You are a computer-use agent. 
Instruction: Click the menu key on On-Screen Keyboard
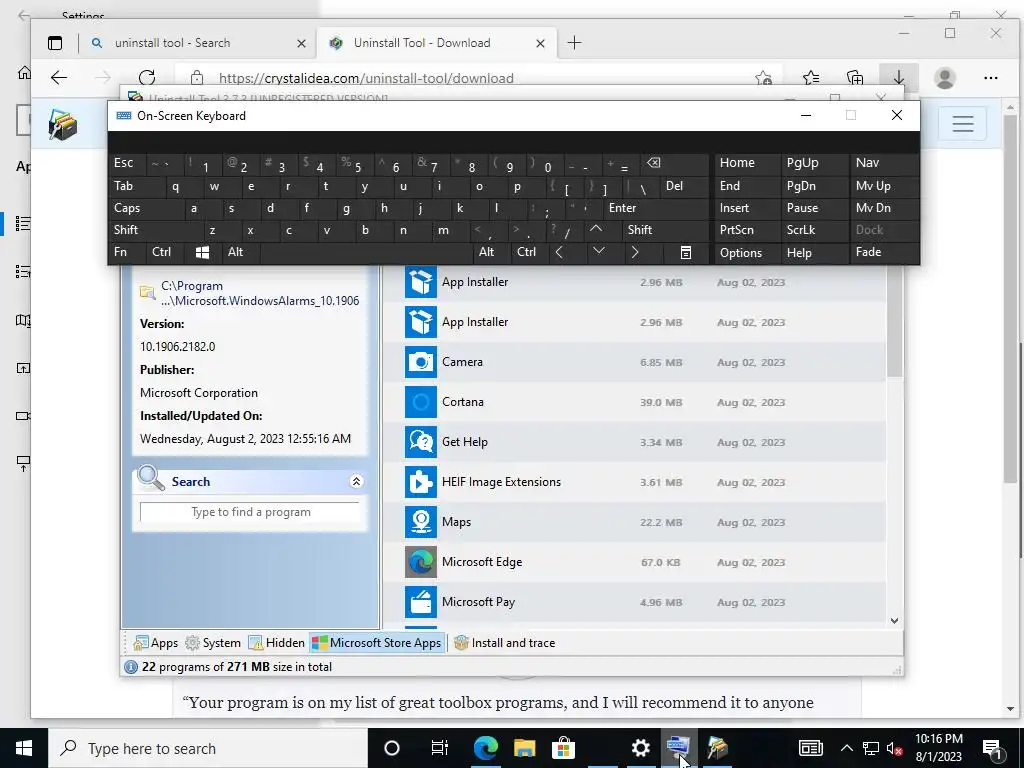[x=686, y=253]
